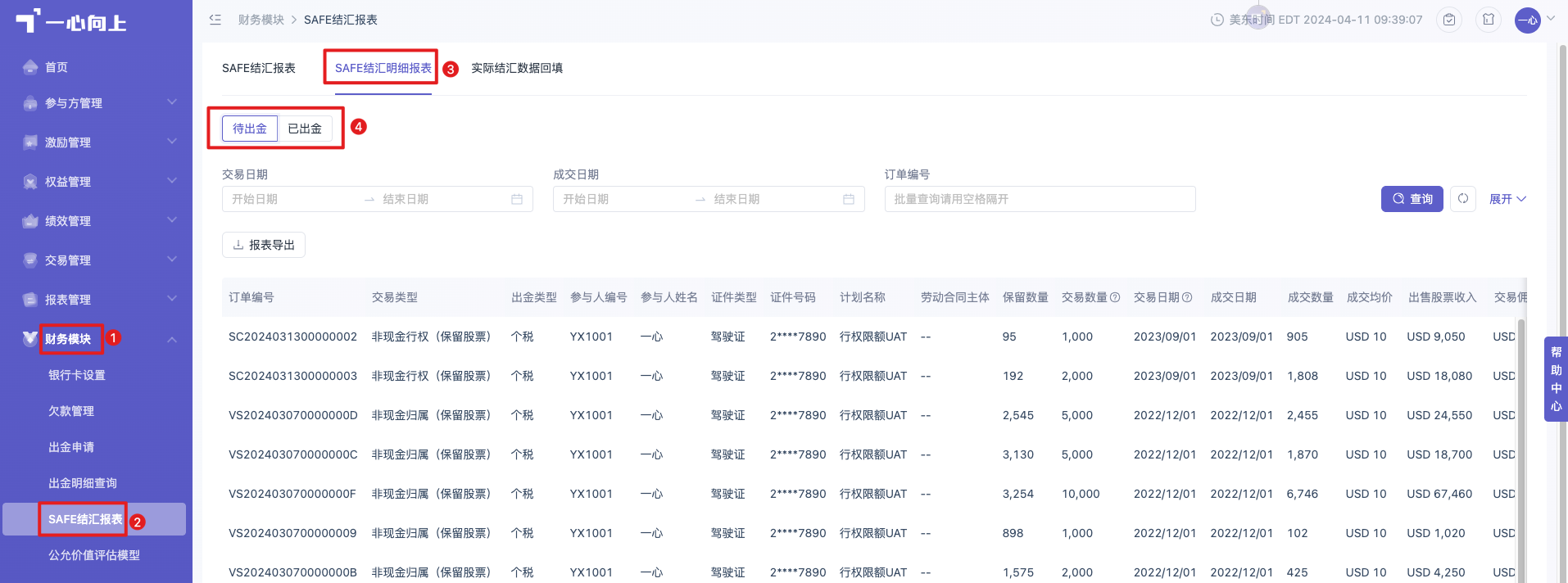This screenshot has height=583, width=1568.
Task: Expand the 交易管理 menu chevron
Action: coord(172,260)
